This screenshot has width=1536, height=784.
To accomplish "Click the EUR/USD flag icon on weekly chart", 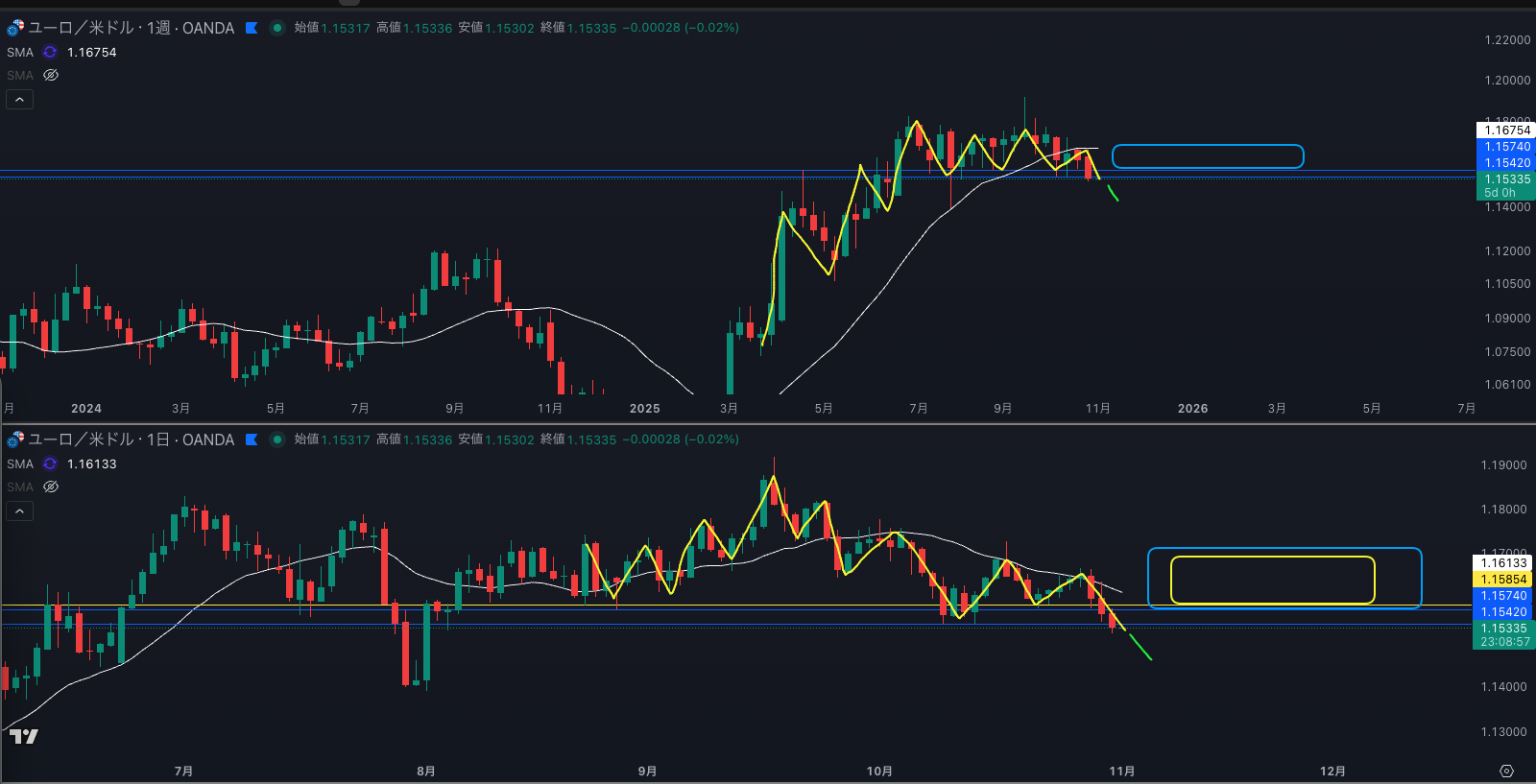I will 15,28.
